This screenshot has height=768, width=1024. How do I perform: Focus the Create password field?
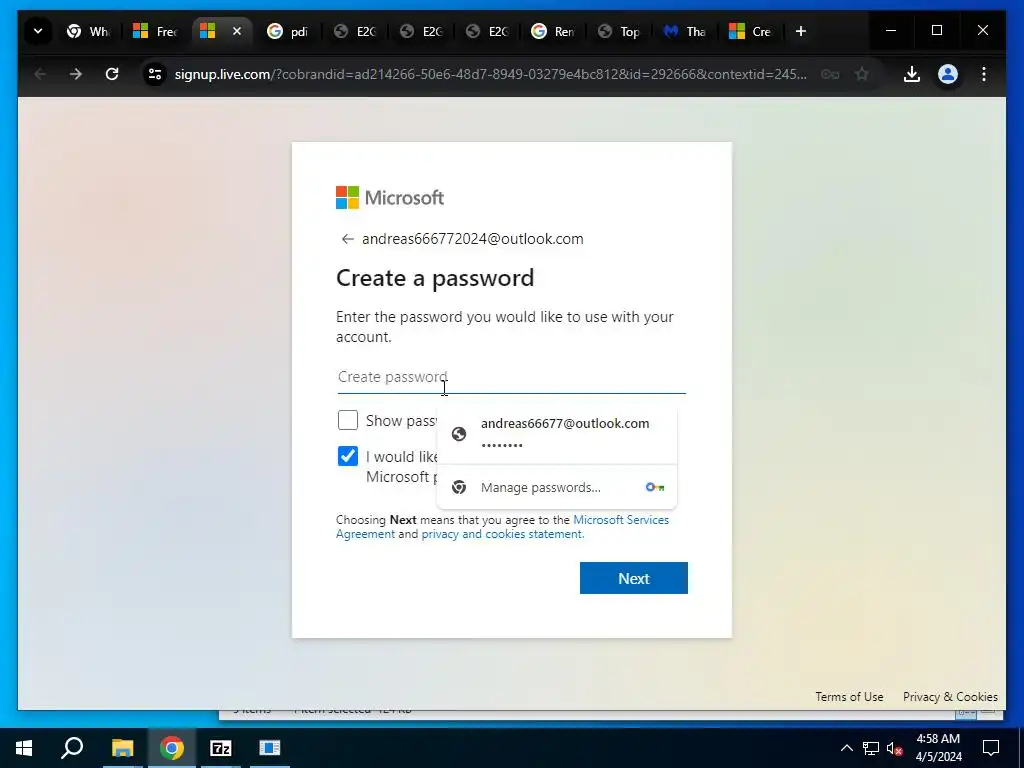coord(511,377)
